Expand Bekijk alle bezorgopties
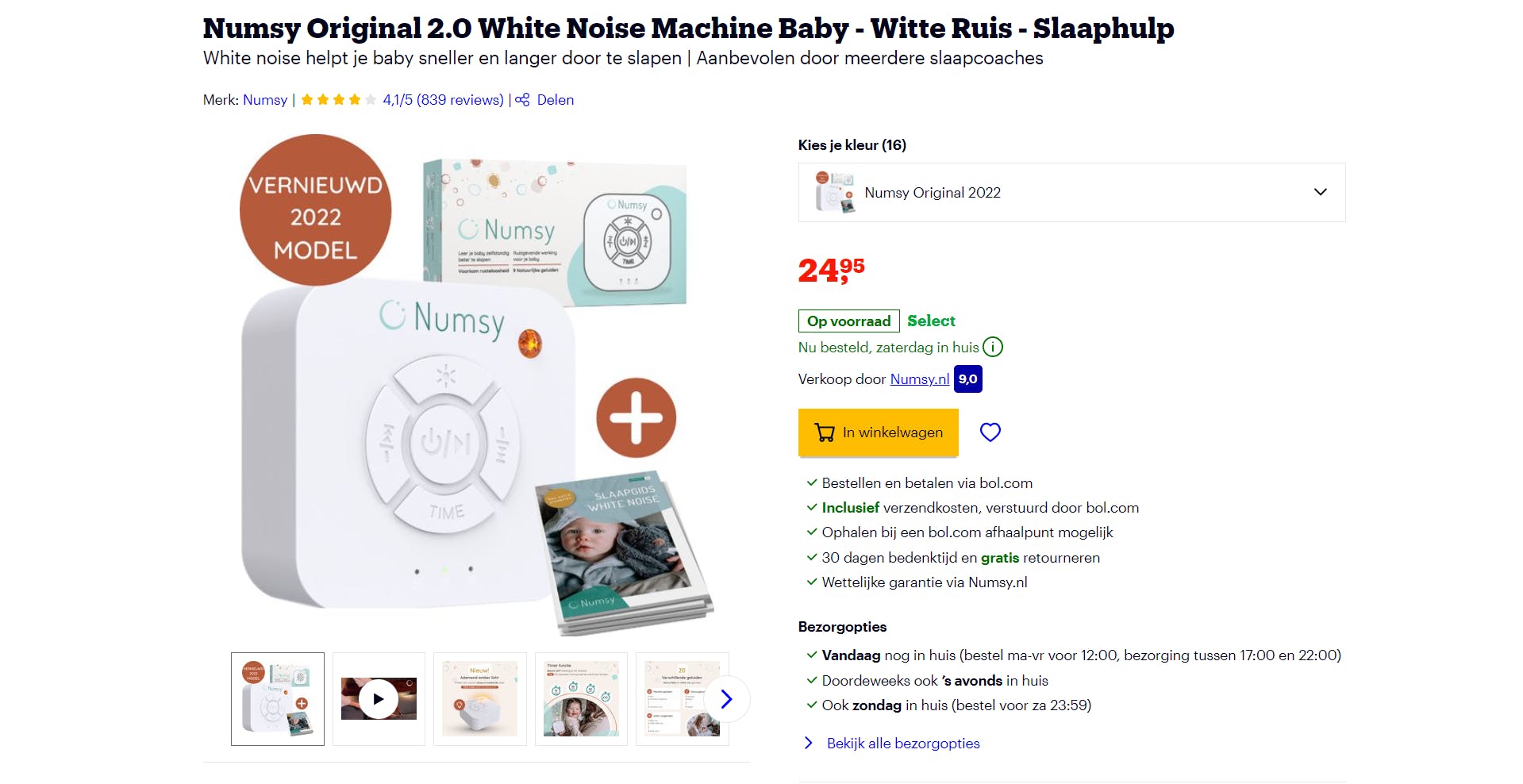Screen dimensions: 1523x784 click(x=902, y=744)
